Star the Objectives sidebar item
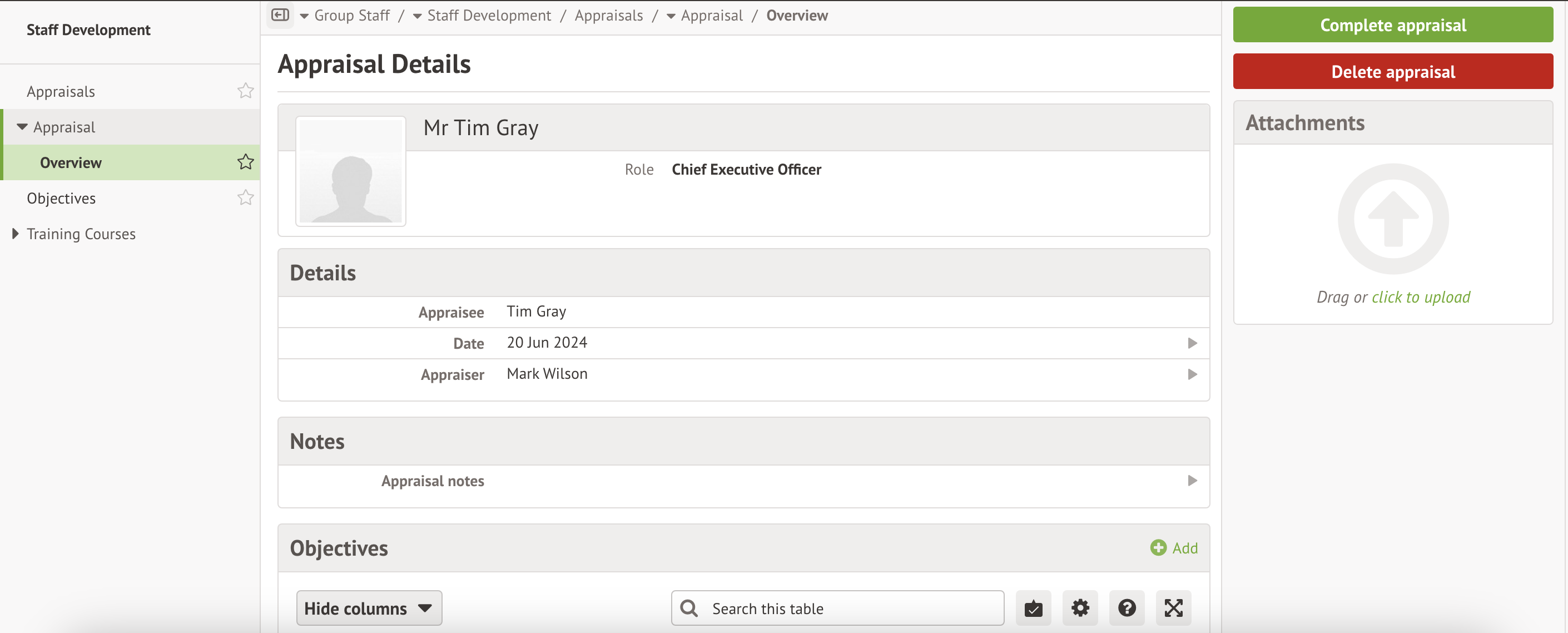This screenshot has width=1568, height=633. pyautogui.click(x=245, y=198)
